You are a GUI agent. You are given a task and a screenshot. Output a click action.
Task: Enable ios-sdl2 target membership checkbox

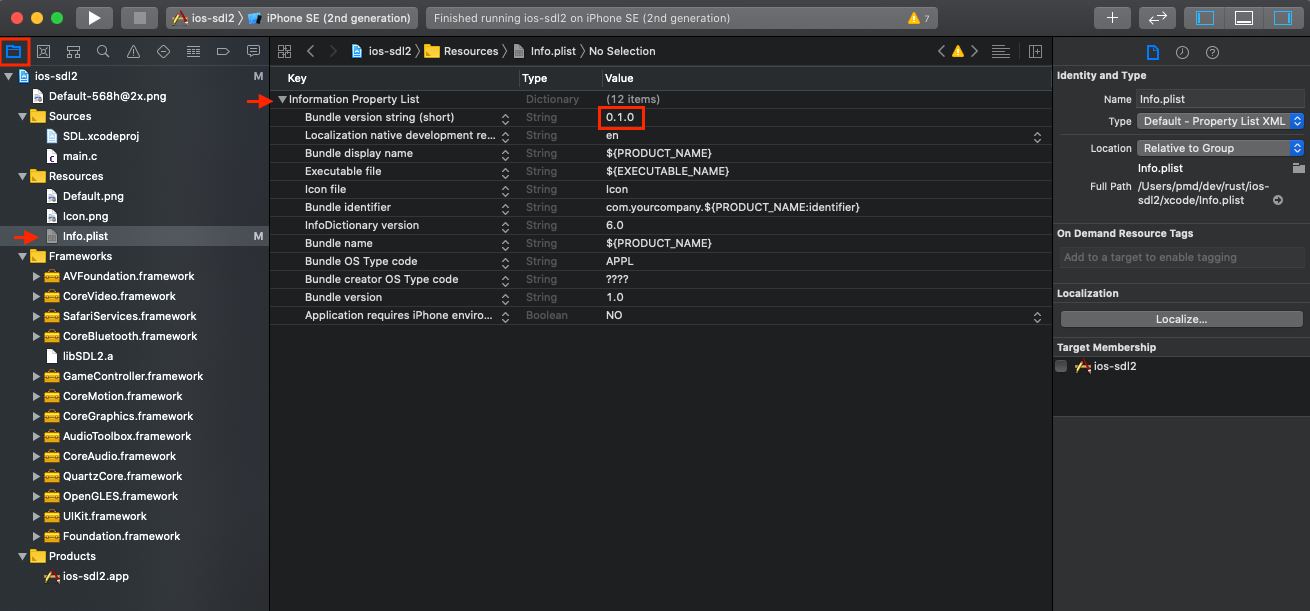click(x=1061, y=366)
